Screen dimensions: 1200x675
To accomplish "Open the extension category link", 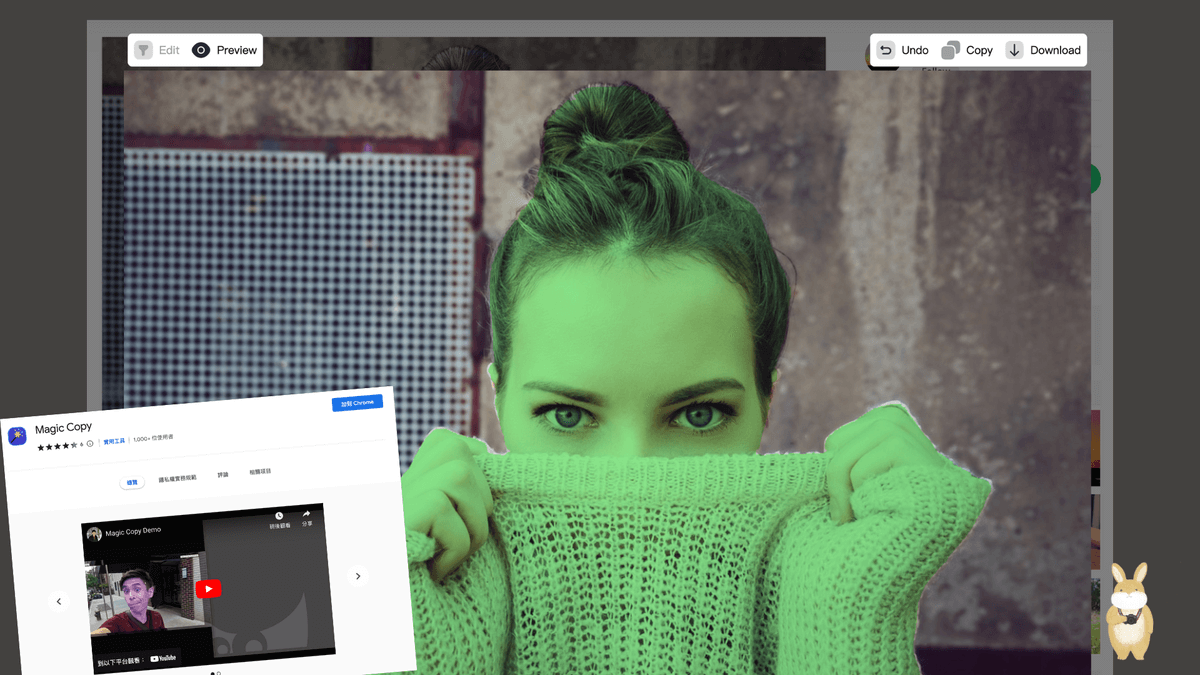I will (x=114, y=441).
